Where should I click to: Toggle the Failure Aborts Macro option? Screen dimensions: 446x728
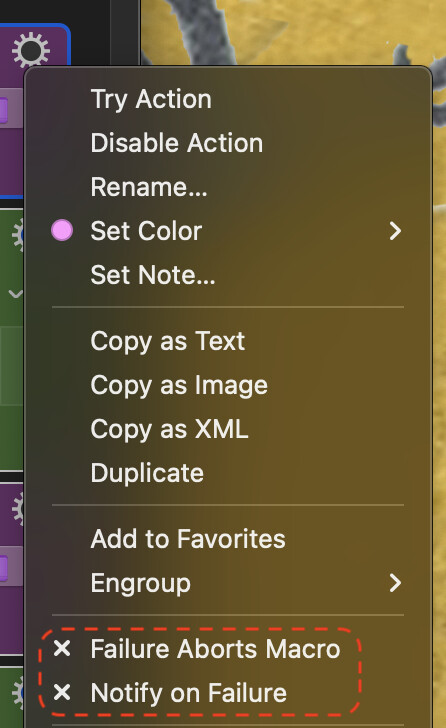click(215, 649)
